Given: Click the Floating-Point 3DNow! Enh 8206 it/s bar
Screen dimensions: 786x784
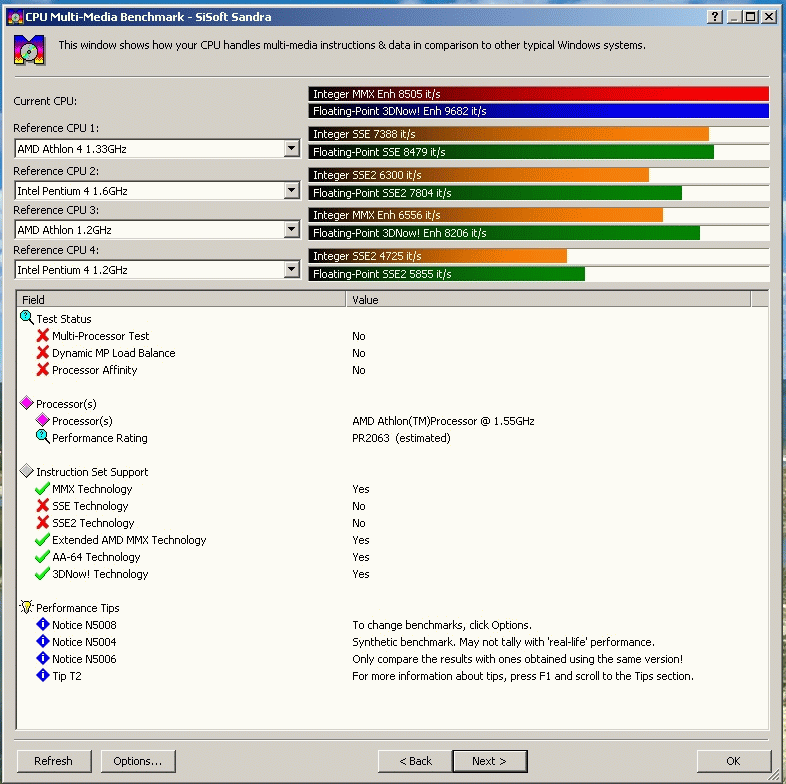Looking at the screenshot, I should [x=504, y=233].
